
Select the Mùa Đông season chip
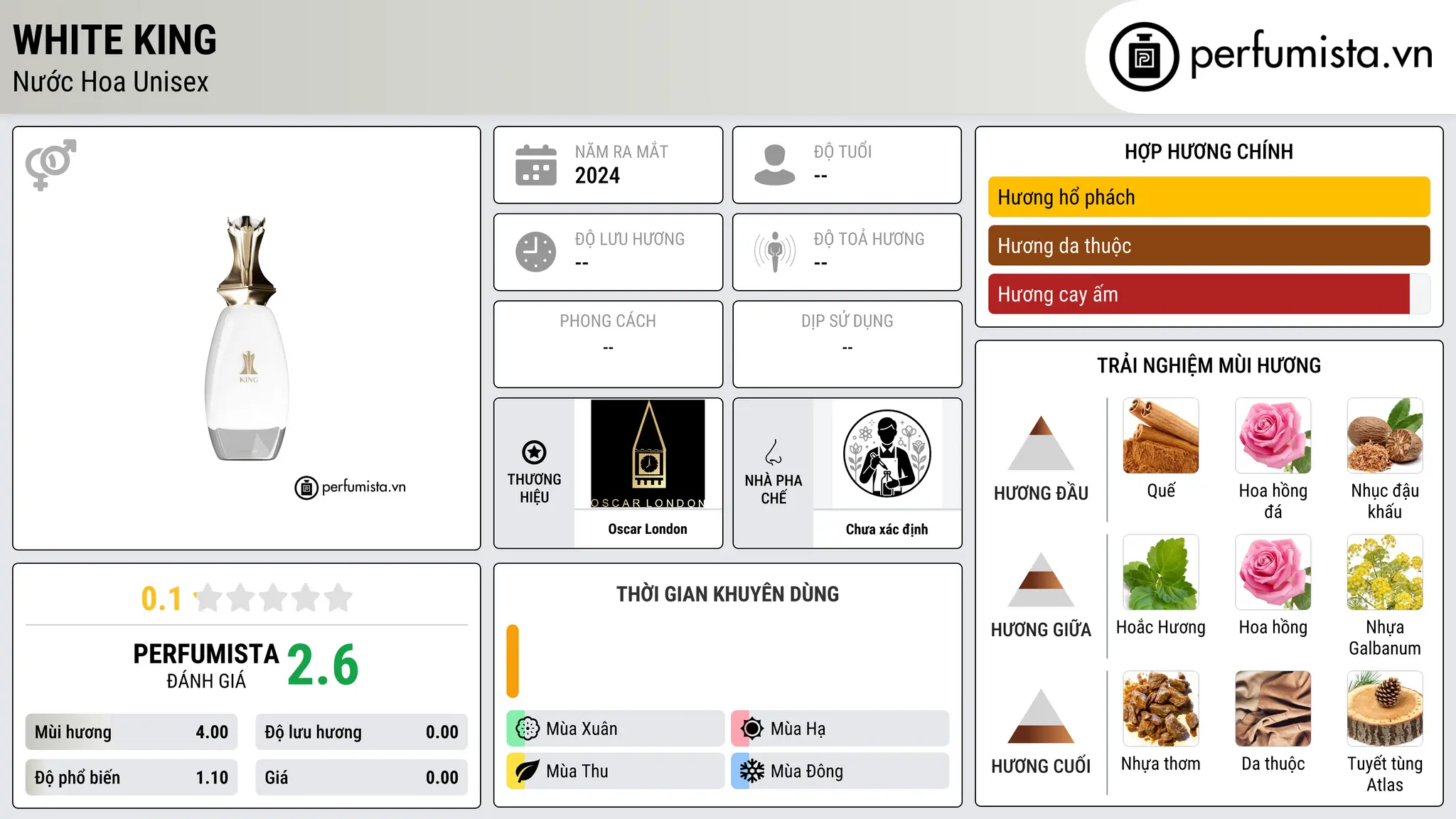(x=840, y=771)
